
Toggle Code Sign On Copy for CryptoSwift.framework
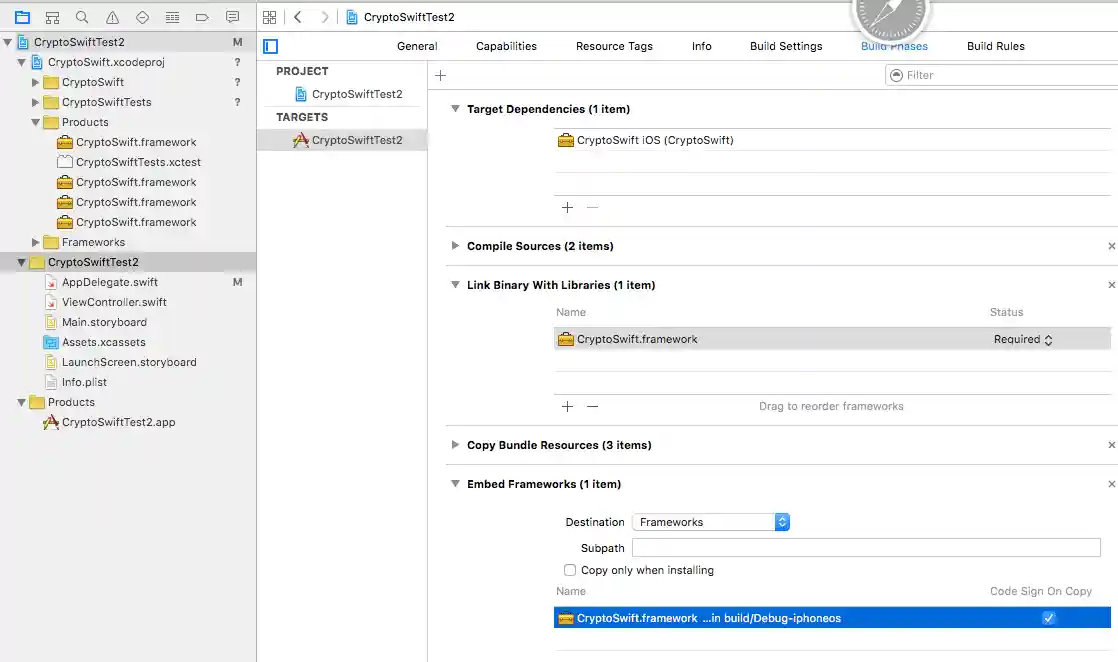pos(1048,618)
